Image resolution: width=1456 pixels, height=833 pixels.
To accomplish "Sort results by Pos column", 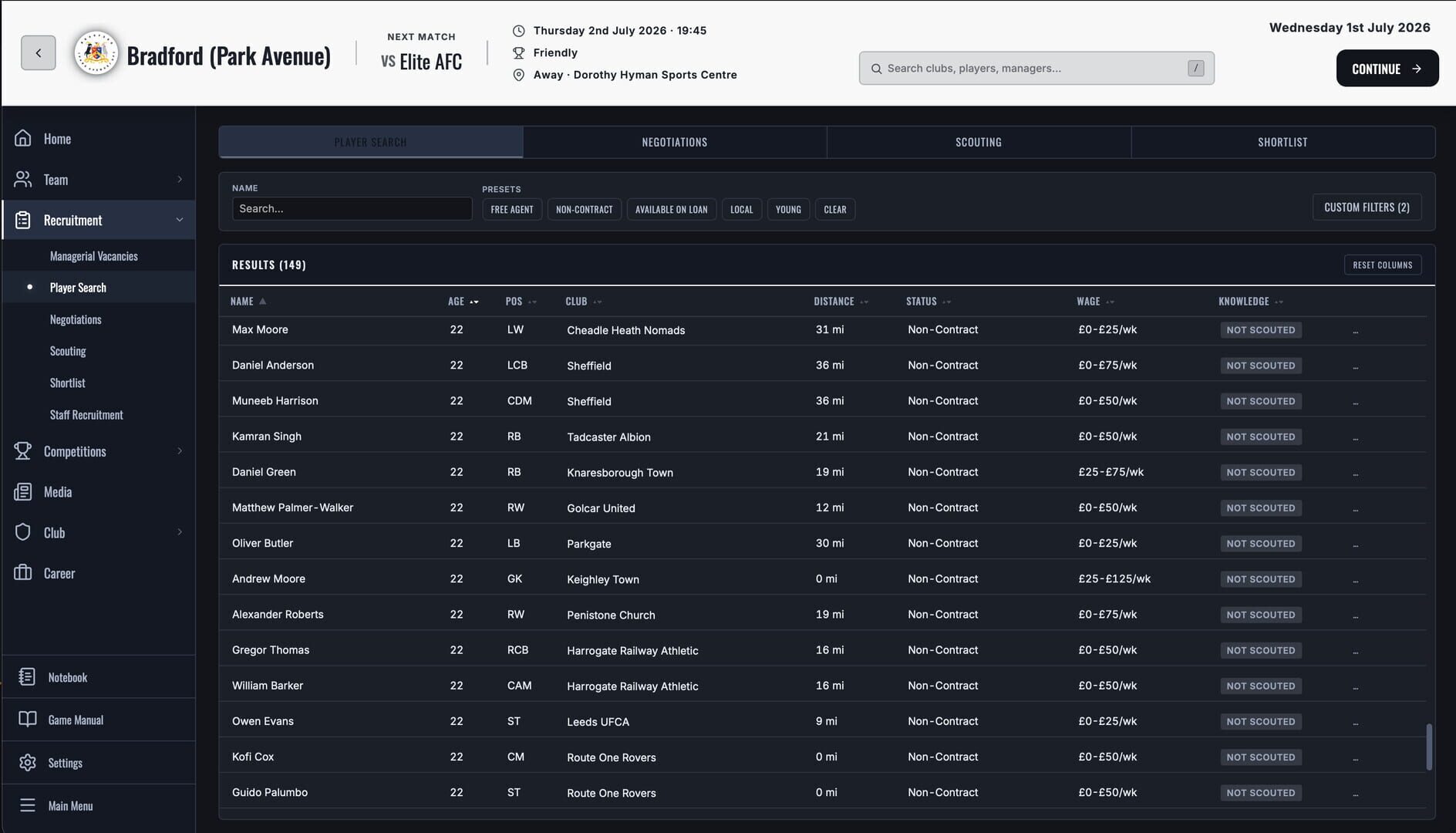I will coord(521,302).
